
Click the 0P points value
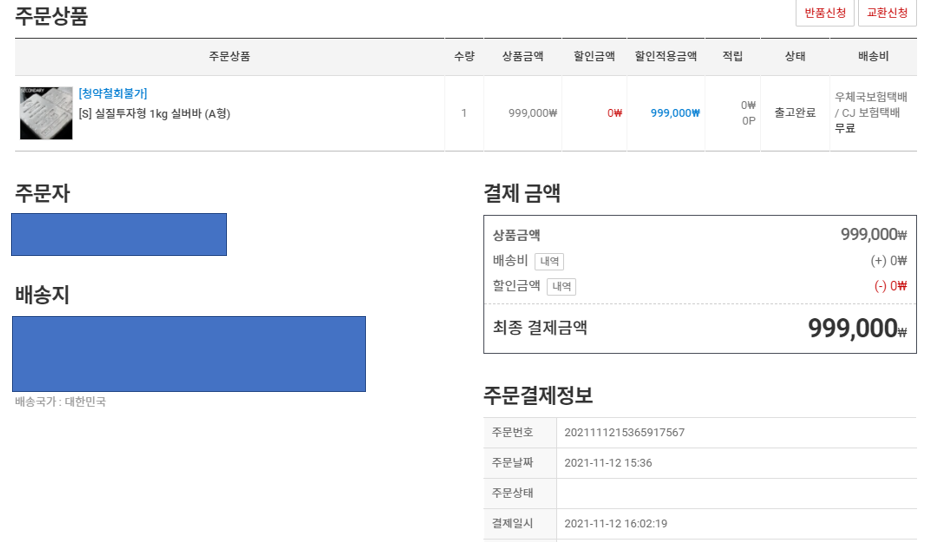pos(749,121)
